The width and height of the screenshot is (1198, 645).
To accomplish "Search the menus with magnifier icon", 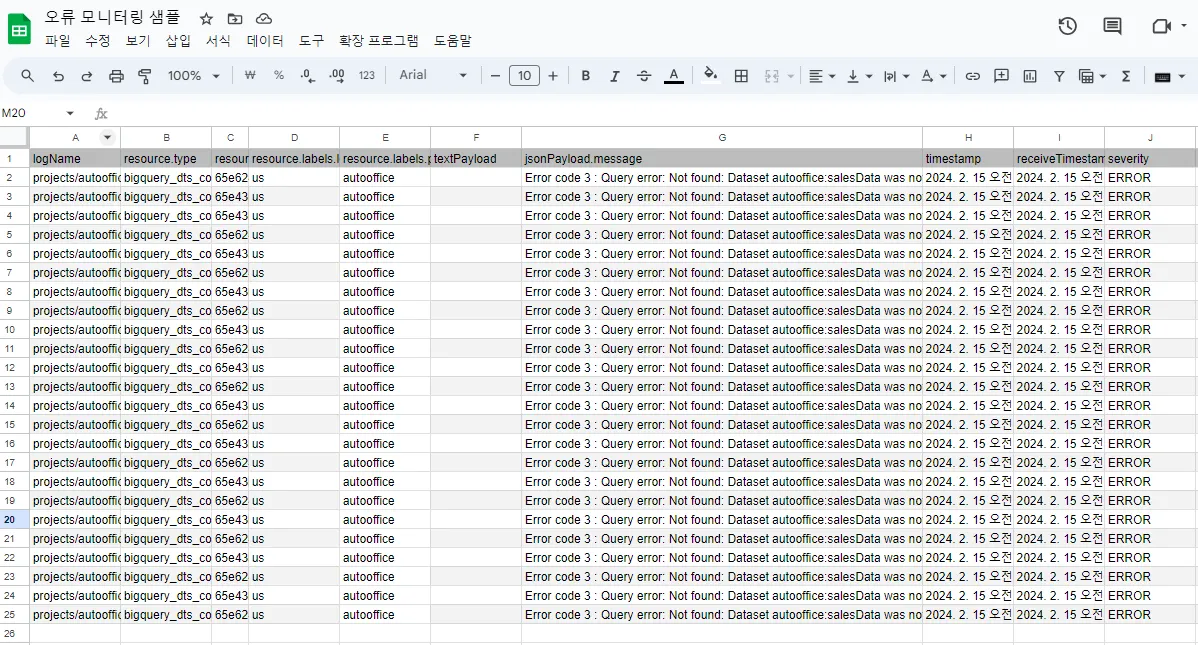I will click(28, 76).
